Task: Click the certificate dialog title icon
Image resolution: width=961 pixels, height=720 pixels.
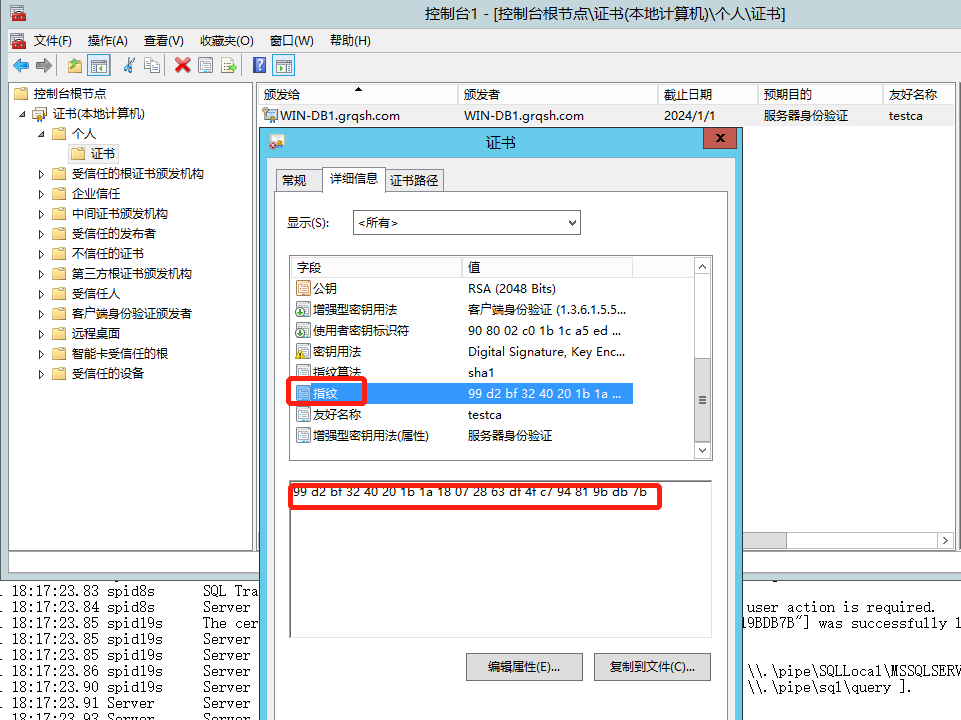Action: coord(276,143)
